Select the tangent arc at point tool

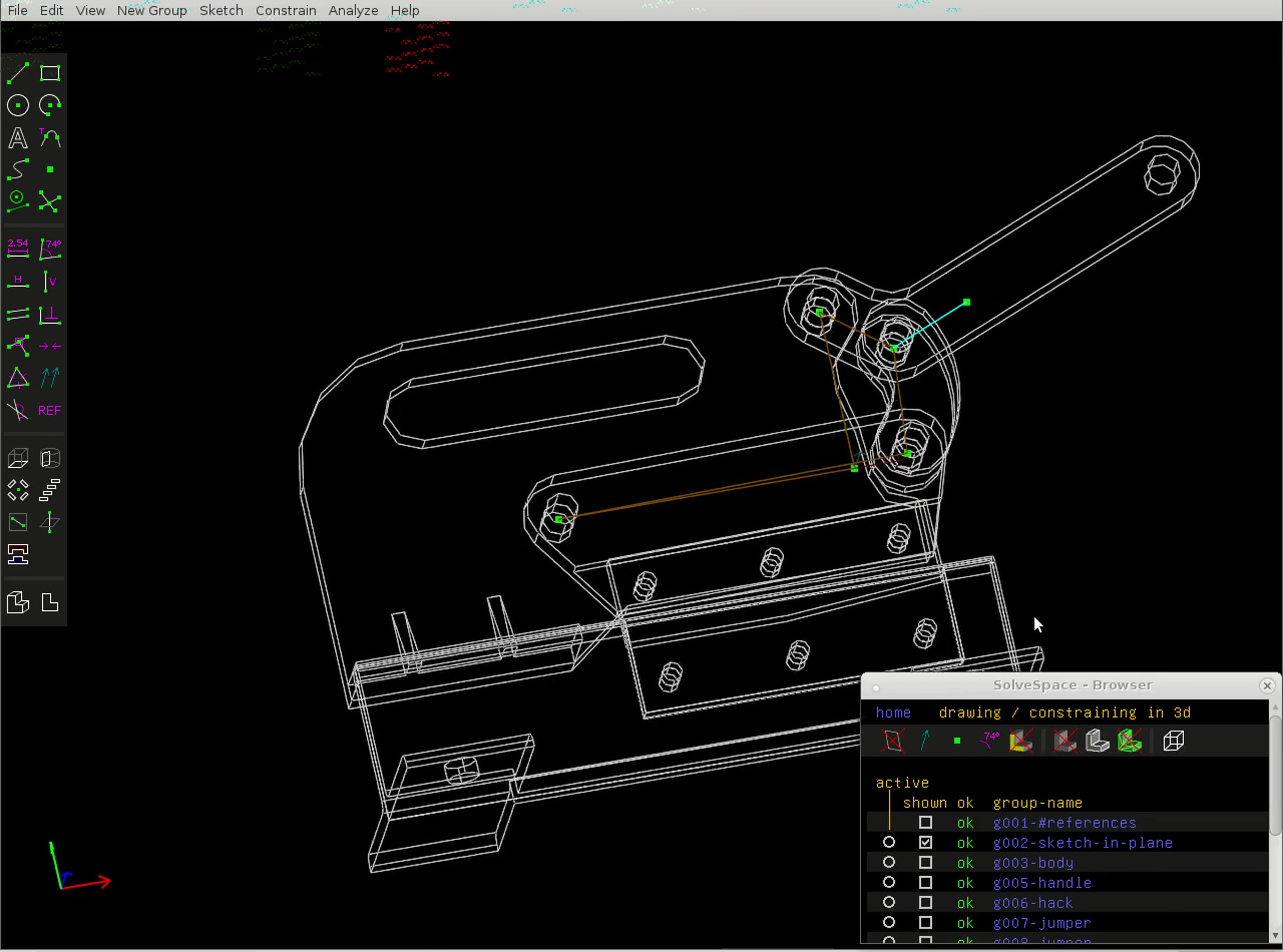(50, 138)
